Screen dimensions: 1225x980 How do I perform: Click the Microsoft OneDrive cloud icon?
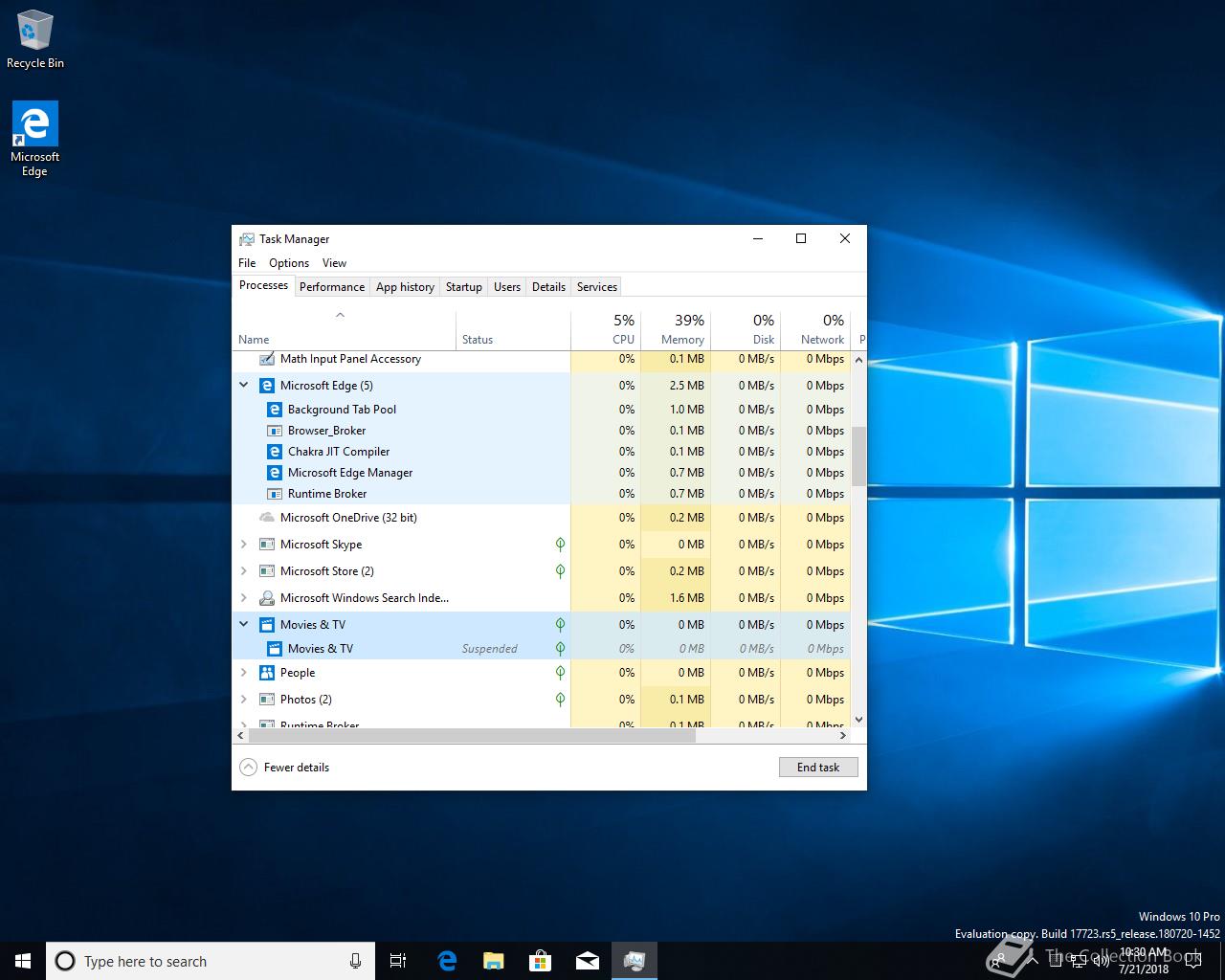(x=267, y=518)
